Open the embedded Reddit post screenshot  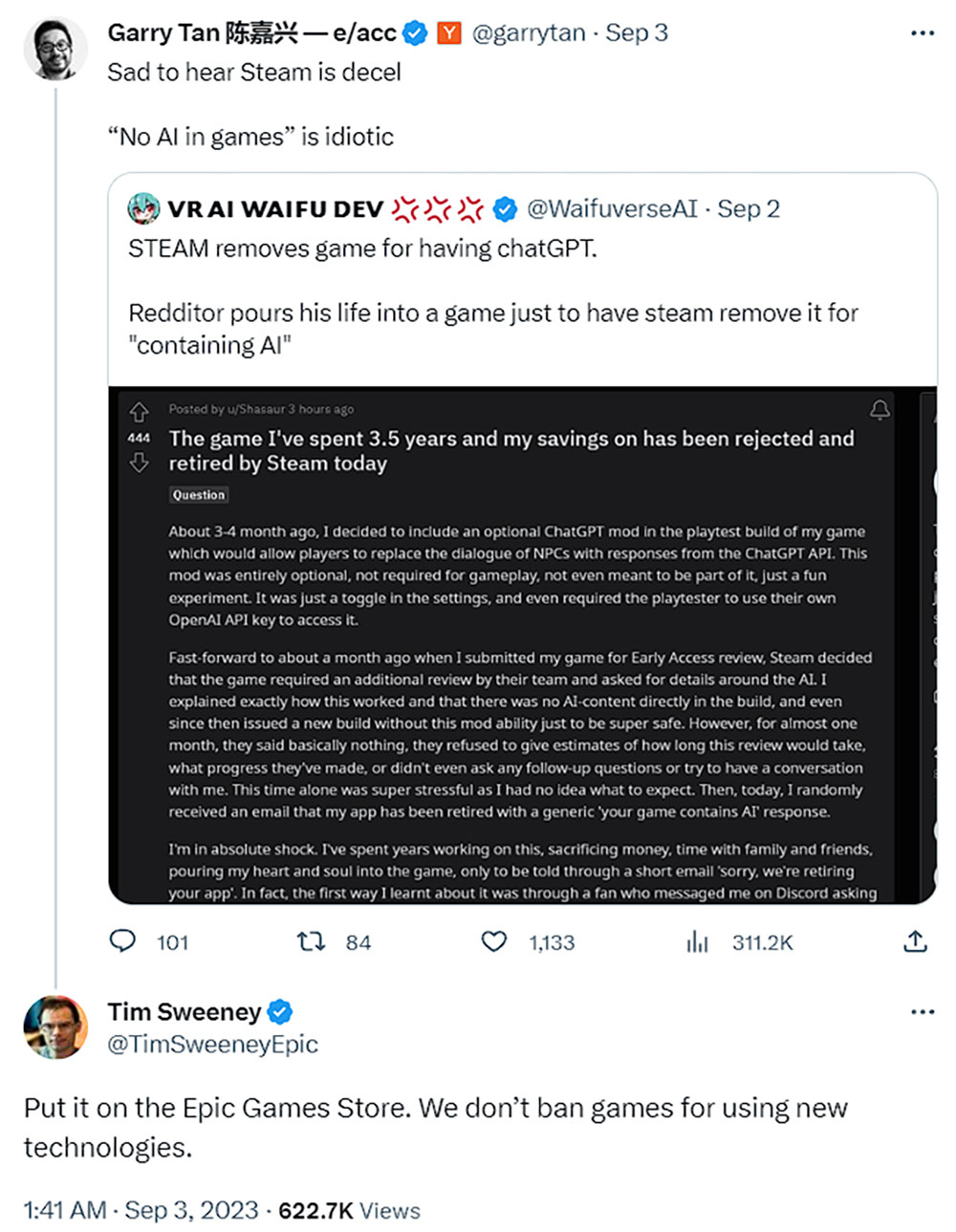tap(522, 645)
